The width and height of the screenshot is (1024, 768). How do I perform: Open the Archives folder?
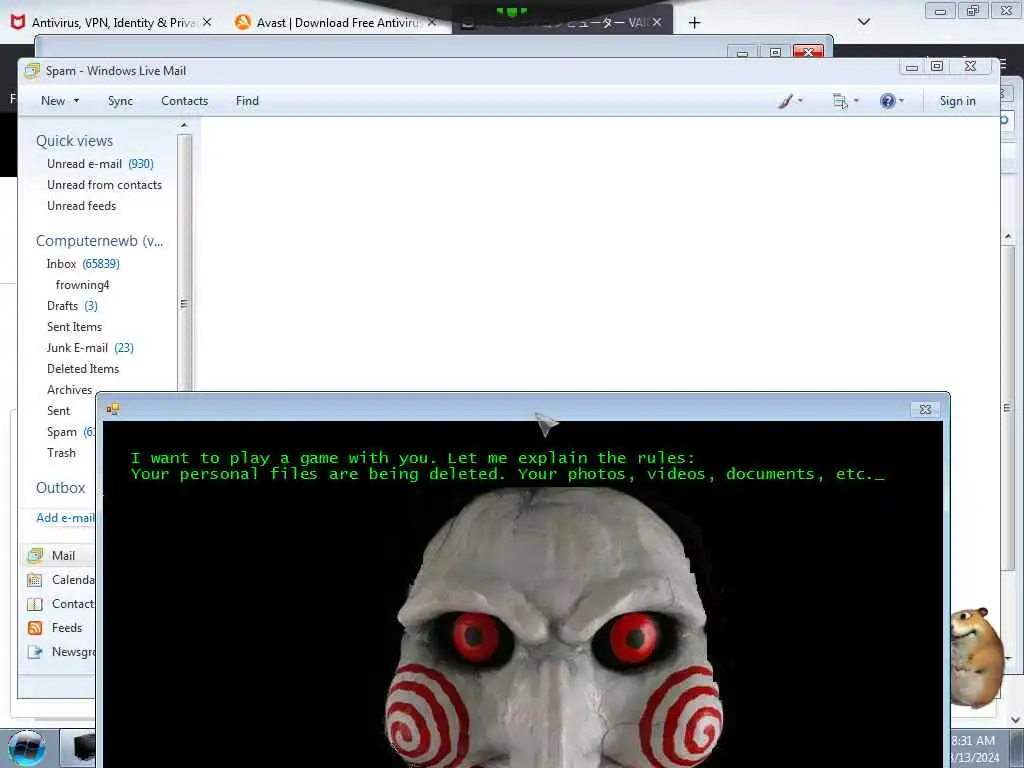point(69,390)
